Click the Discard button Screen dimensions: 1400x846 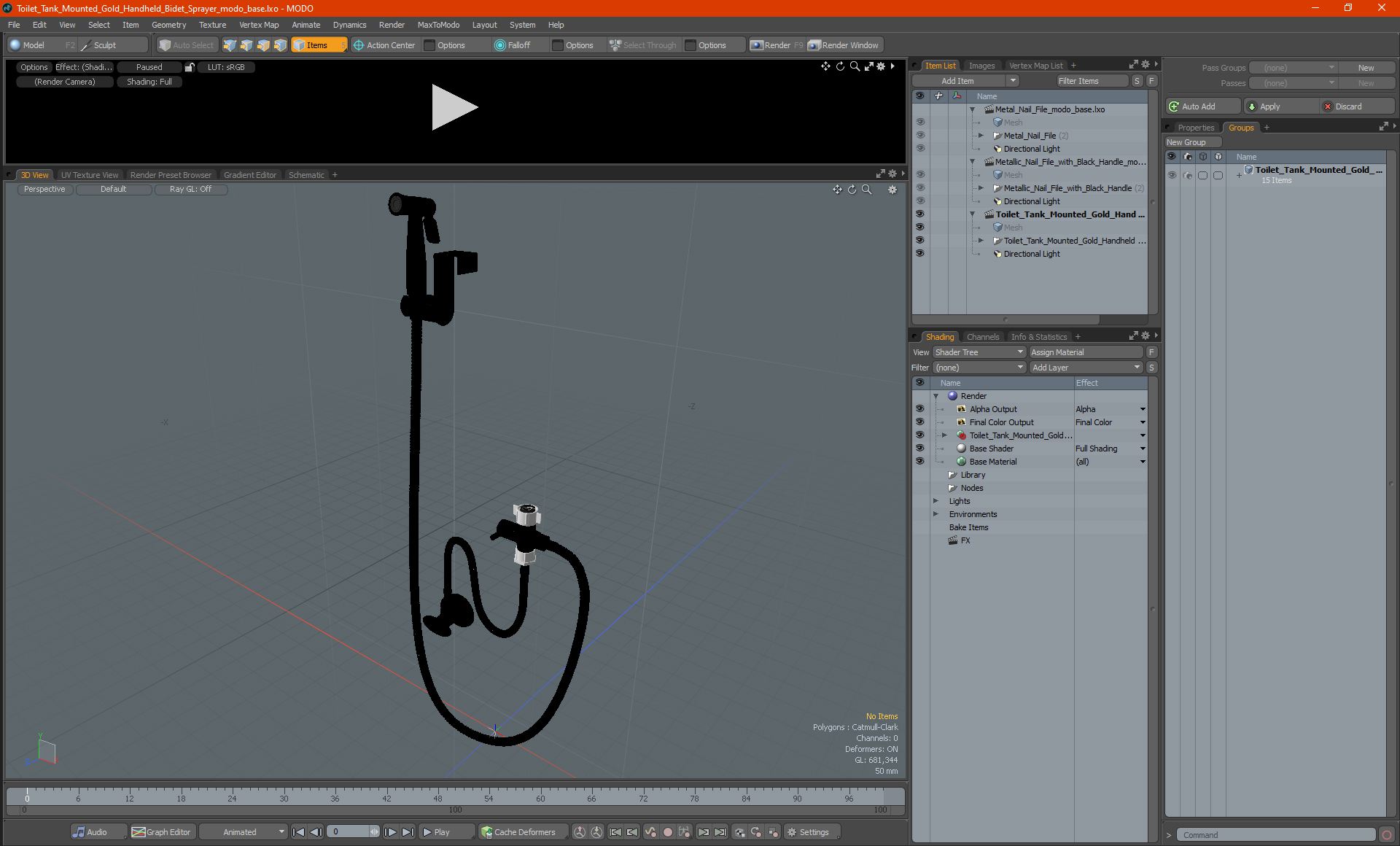tap(1357, 106)
